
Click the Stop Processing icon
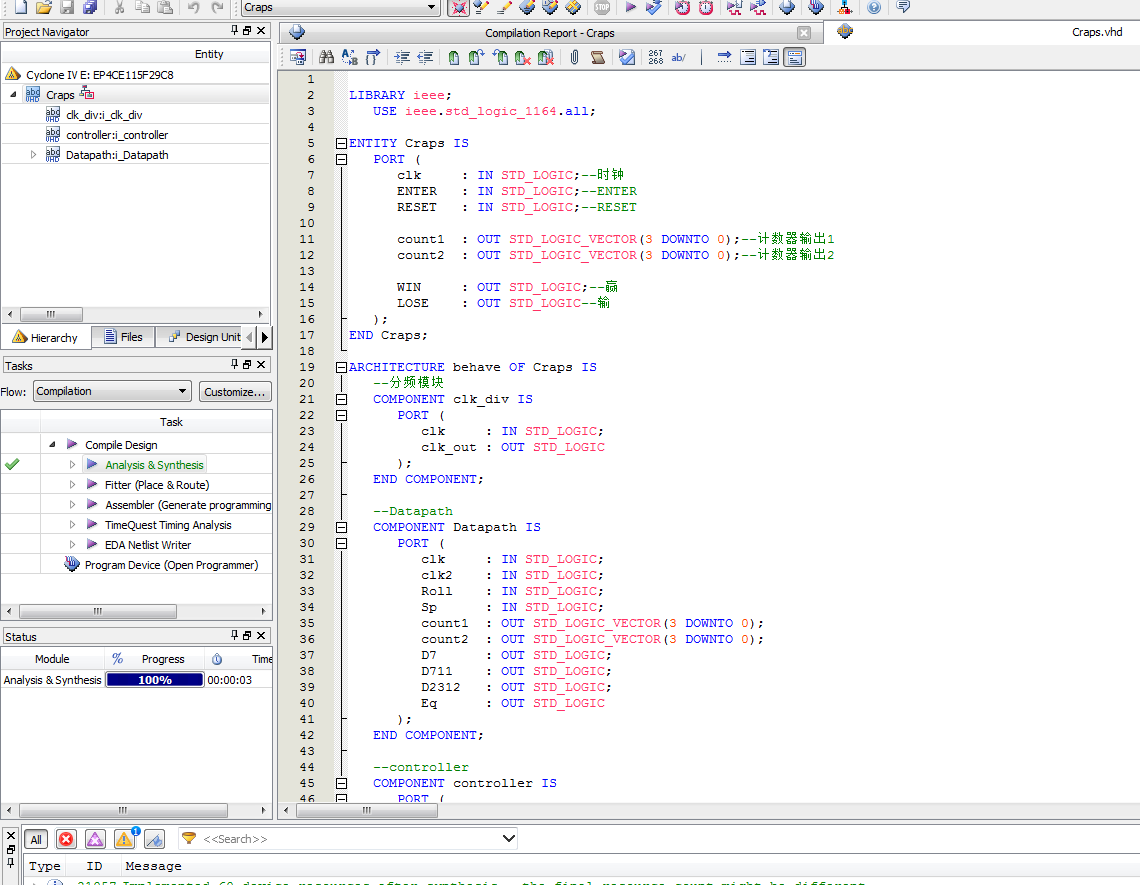[x=601, y=8]
